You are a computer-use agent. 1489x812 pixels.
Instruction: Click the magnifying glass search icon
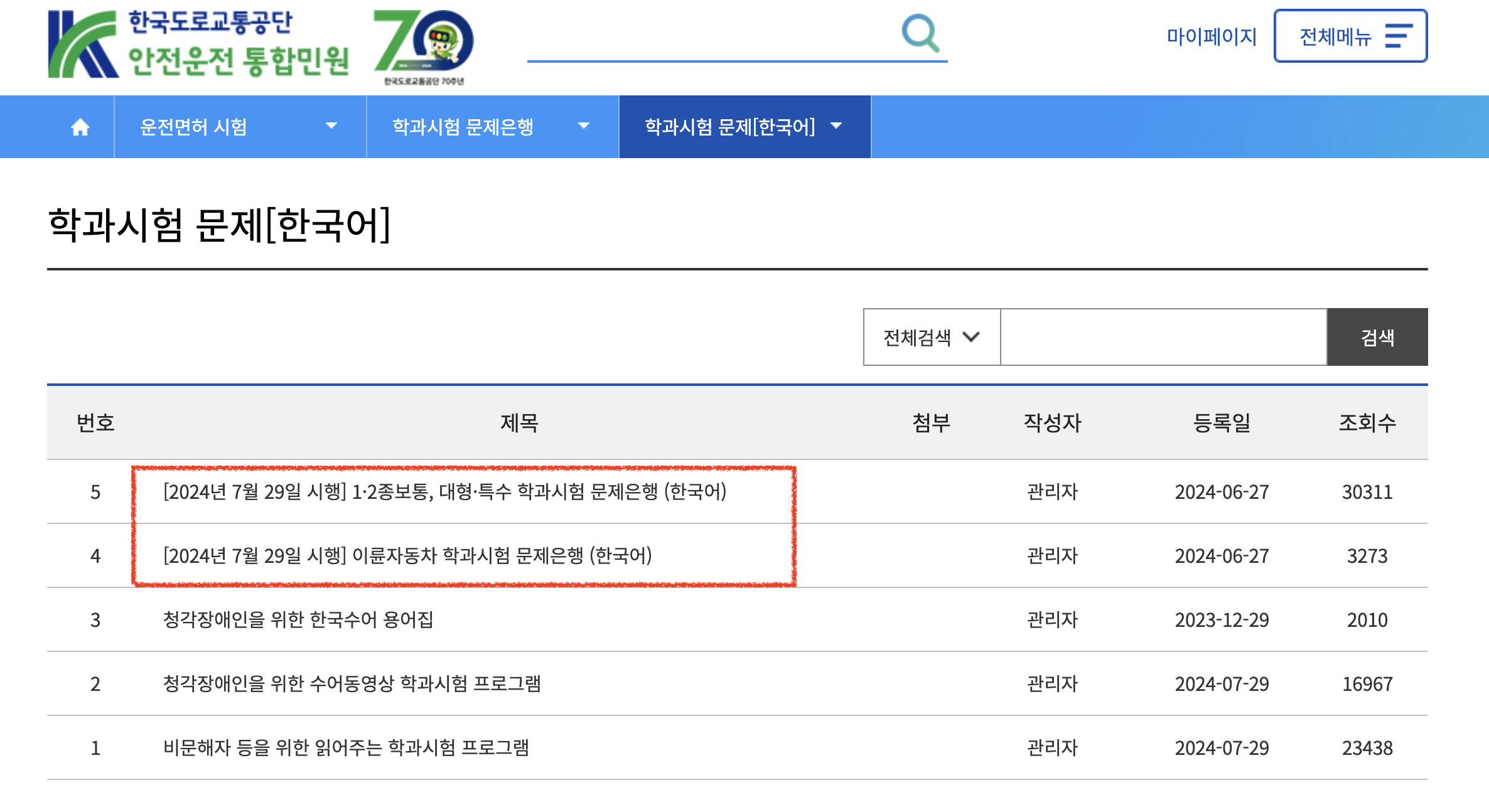point(920,33)
